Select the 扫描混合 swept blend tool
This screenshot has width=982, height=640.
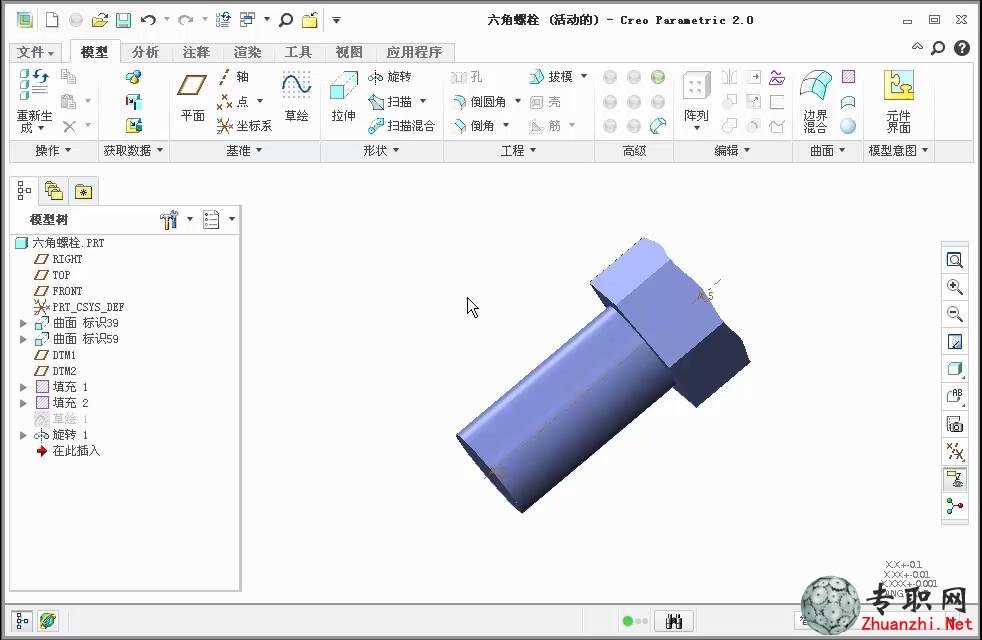pyautogui.click(x=401, y=126)
